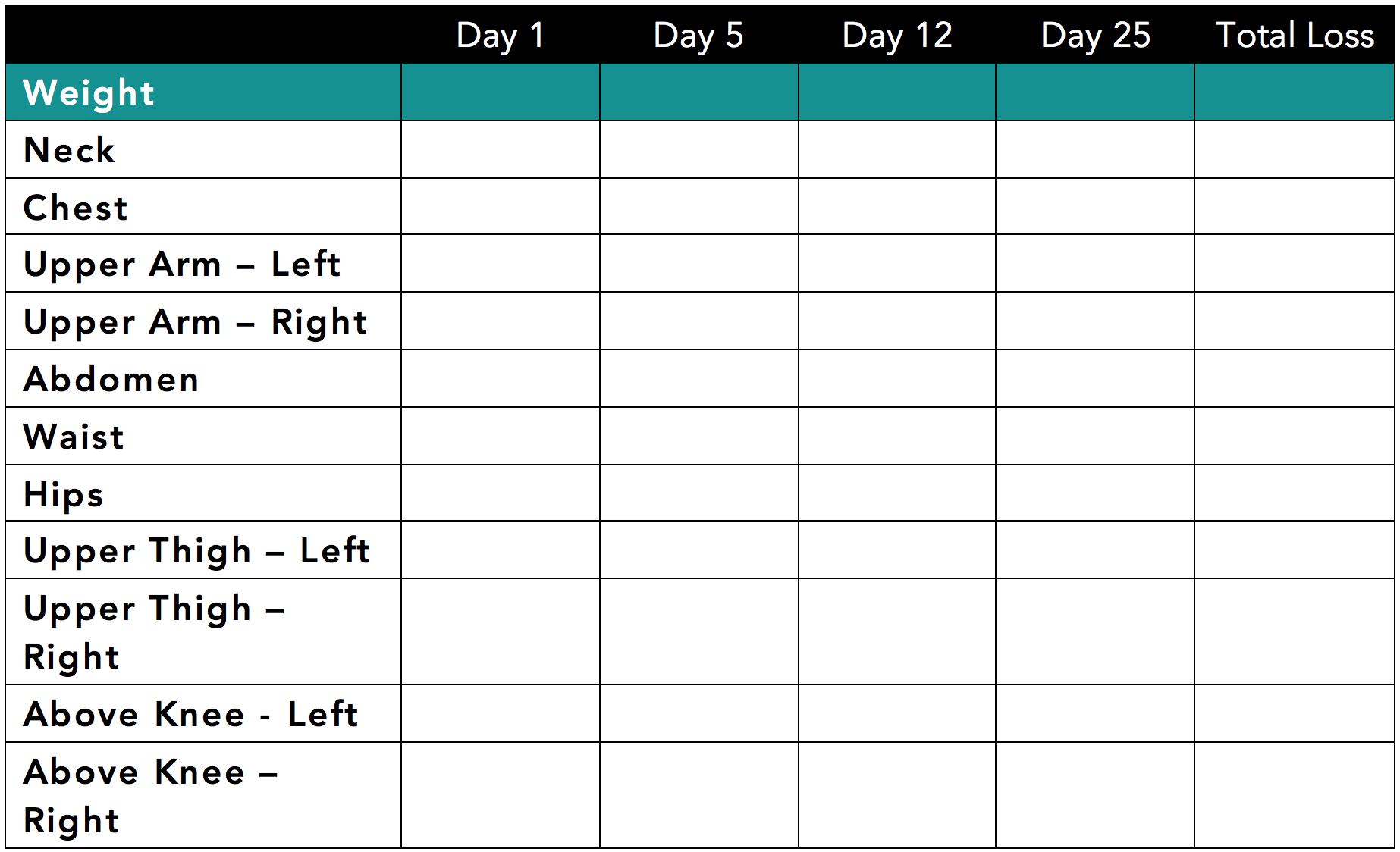Click Upper Thigh – Right Day 12 cell

[897, 632]
